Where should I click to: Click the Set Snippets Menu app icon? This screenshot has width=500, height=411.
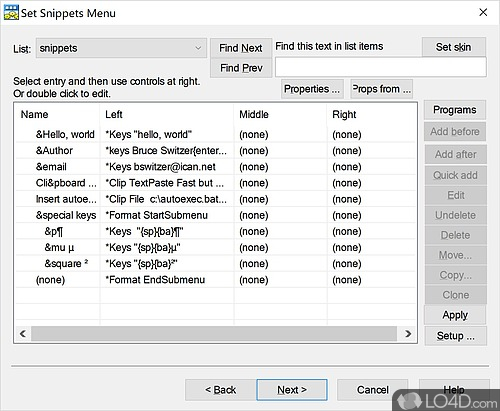(11, 13)
